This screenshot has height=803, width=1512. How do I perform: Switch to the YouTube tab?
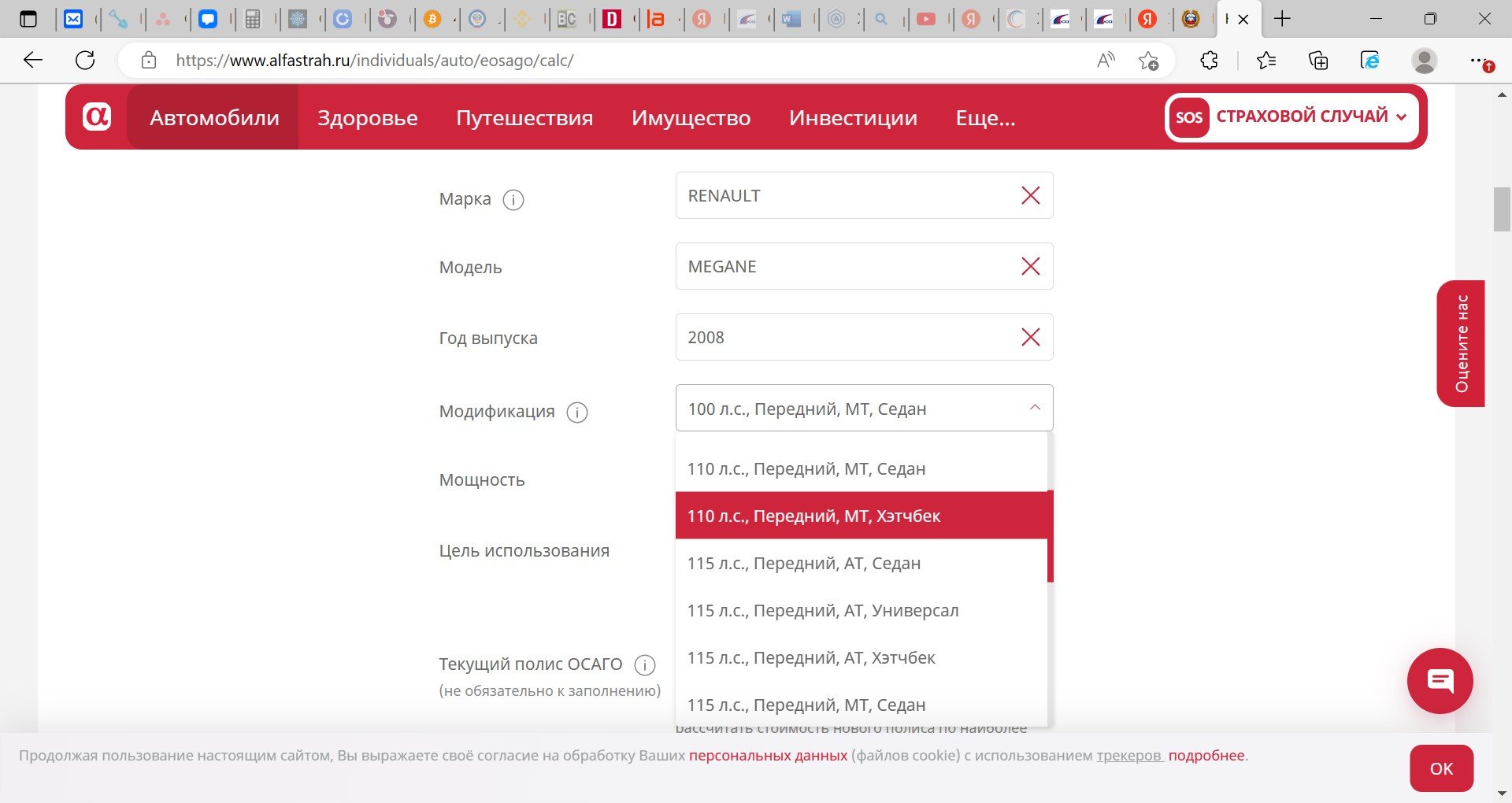(927, 19)
